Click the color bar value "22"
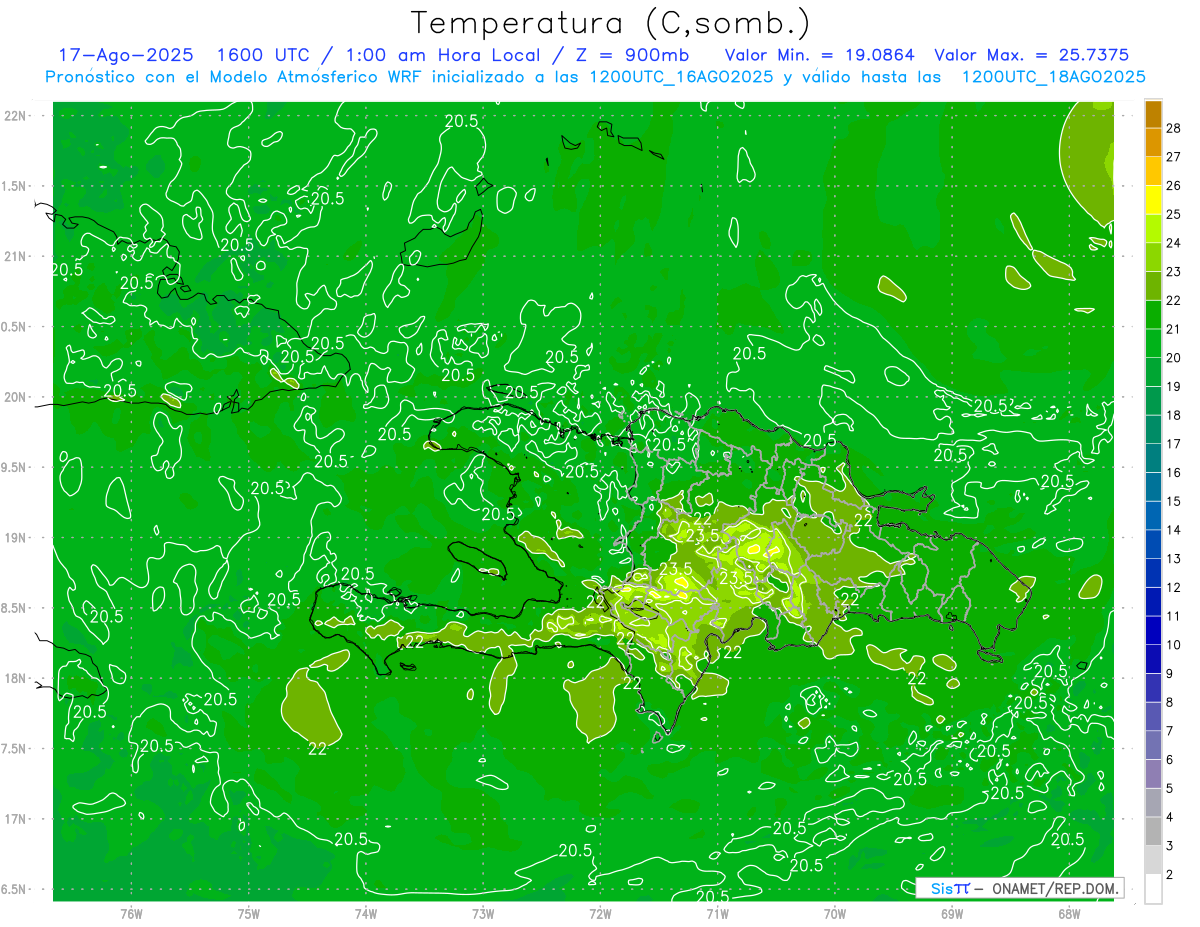1200x927 pixels. point(1174,300)
